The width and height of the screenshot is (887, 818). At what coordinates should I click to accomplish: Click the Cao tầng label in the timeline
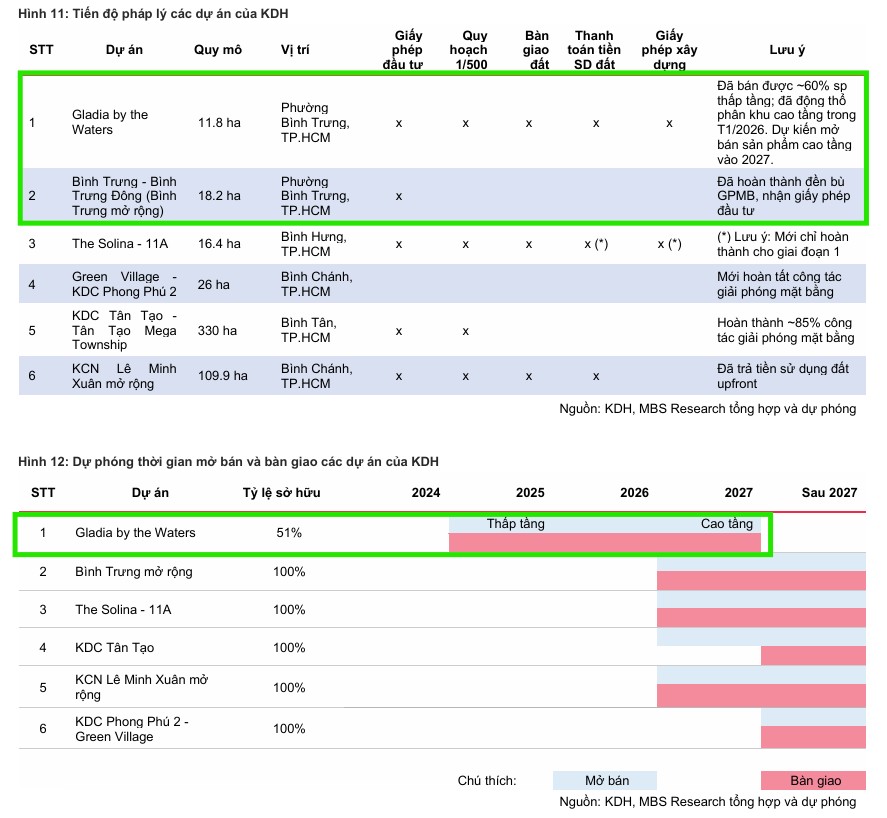coord(726,524)
